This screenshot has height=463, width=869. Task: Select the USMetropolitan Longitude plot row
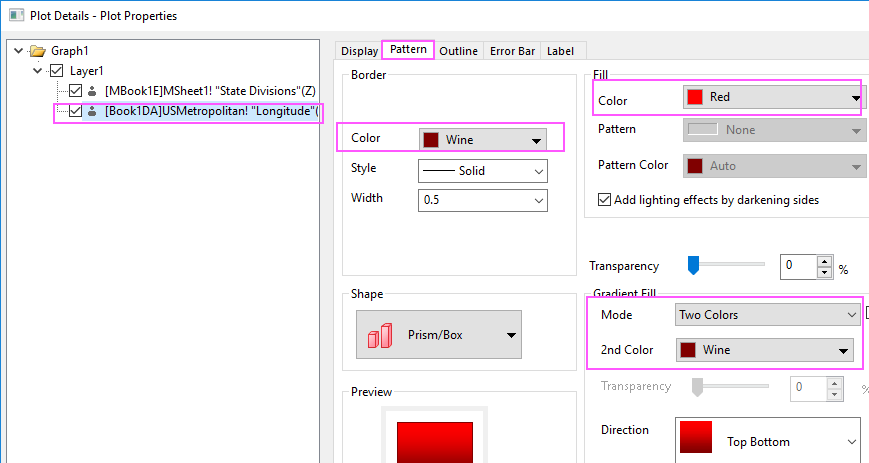(x=211, y=111)
